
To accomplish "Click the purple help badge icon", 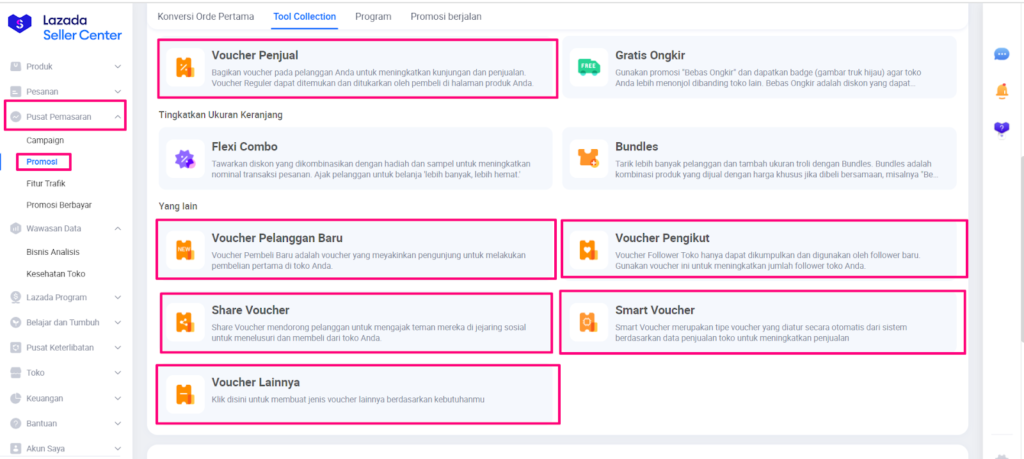I will (x=1002, y=129).
